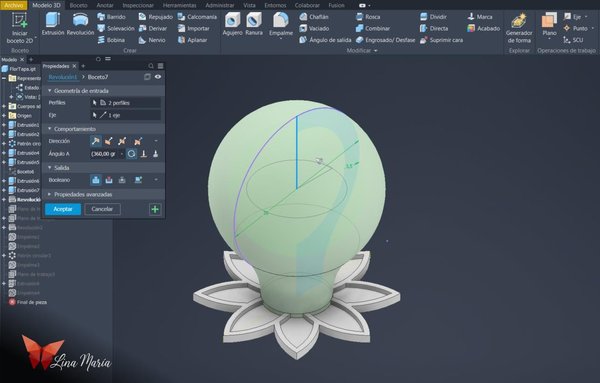Viewport: 600px width, 383px height.
Task: Set the Dirección to flipped direction
Action: coord(109,141)
